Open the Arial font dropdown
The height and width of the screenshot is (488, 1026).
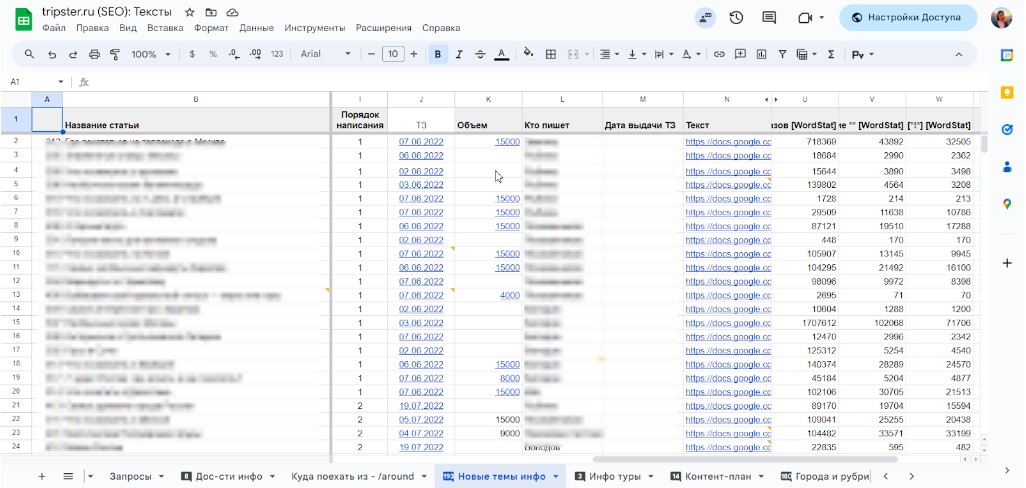(x=326, y=54)
